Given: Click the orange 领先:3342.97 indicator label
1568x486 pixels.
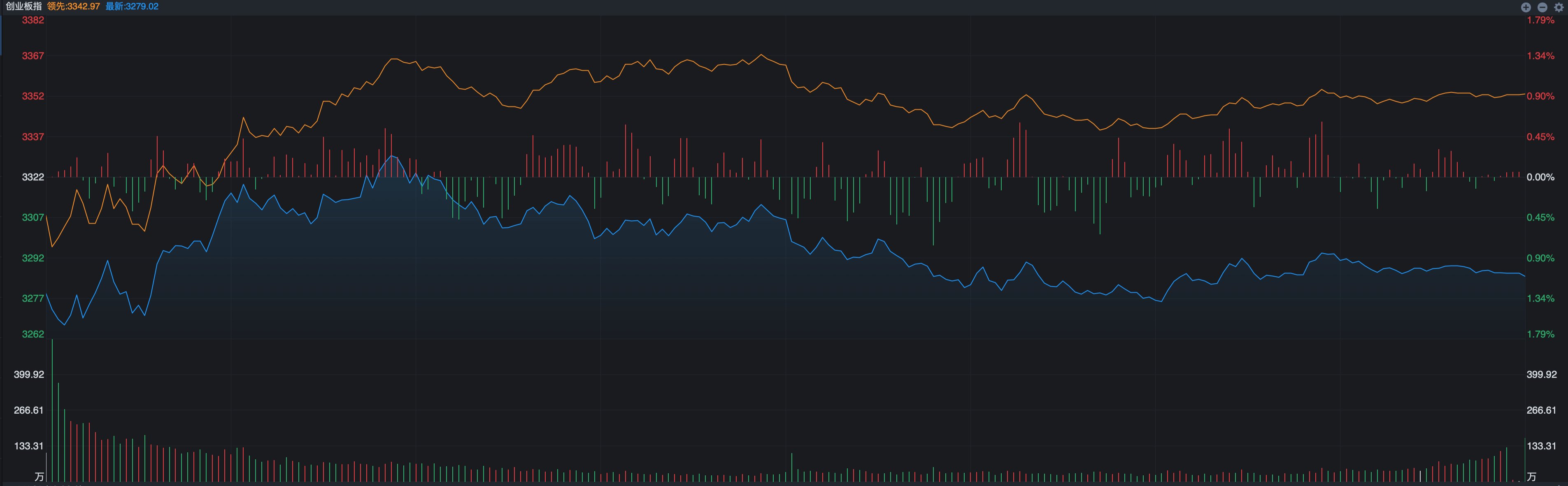Looking at the screenshot, I should (74, 6).
